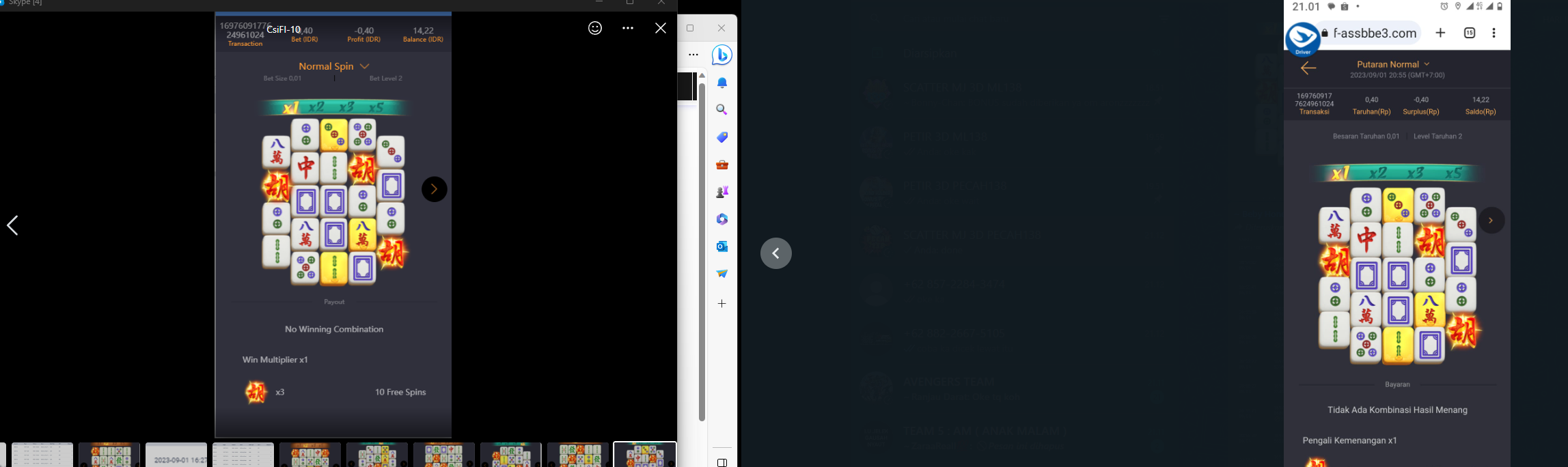Click '14,22 Balance (IDR)' value
Screen dimensions: 1568x467
coord(423,34)
